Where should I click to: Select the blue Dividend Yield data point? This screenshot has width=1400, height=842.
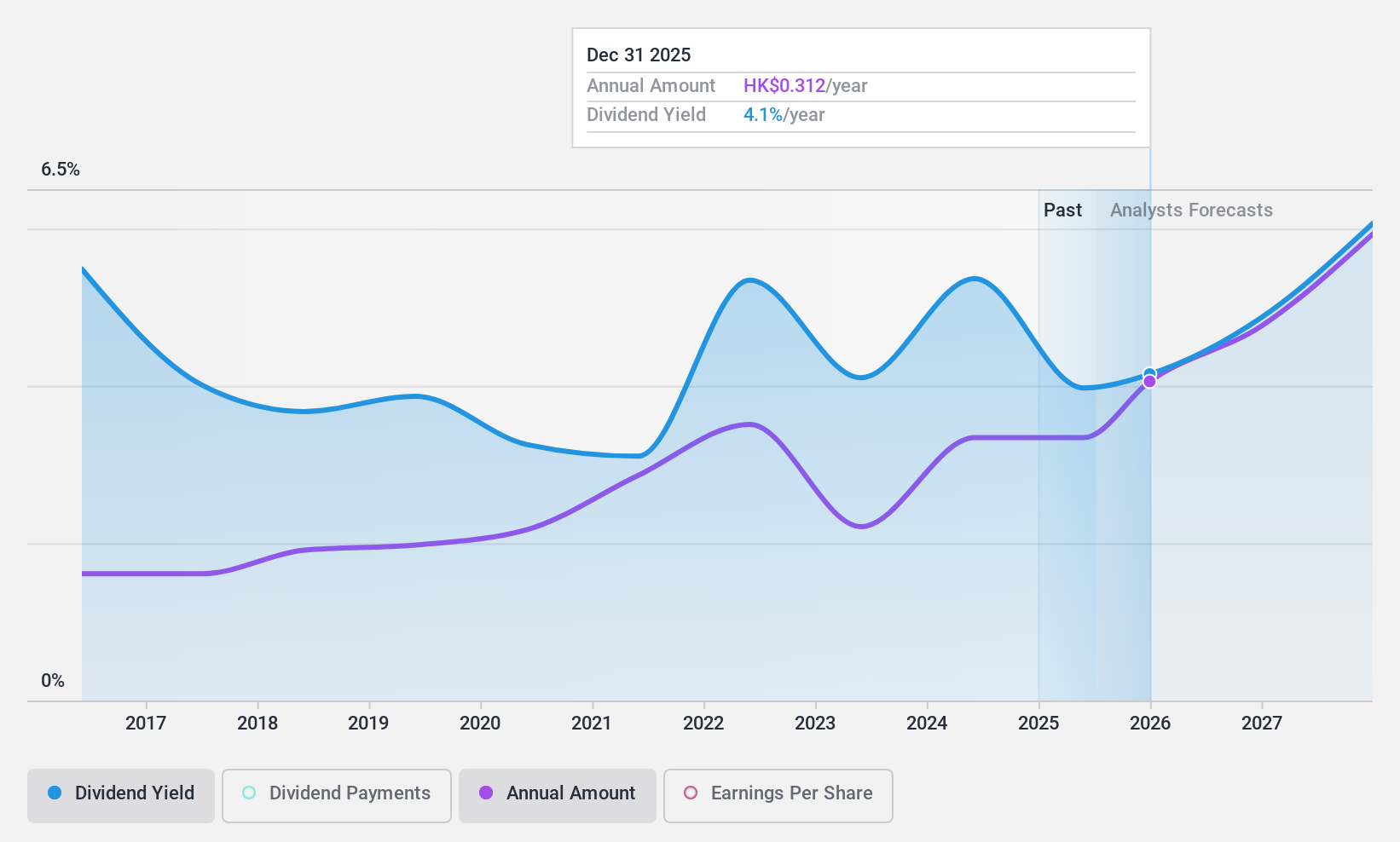point(1149,373)
